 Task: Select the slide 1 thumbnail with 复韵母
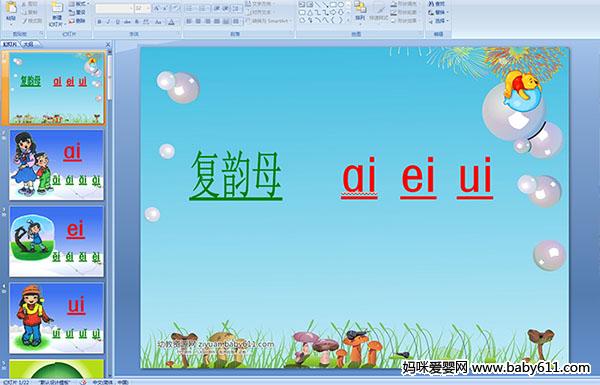[56, 88]
